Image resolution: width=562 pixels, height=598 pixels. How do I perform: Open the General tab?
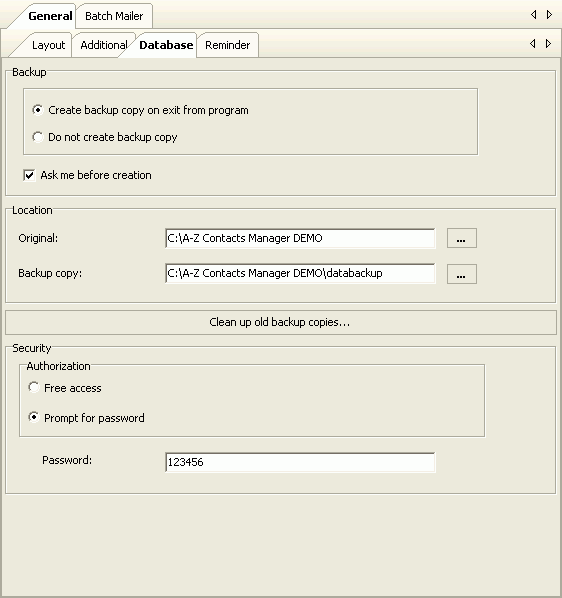(x=50, y=16)
